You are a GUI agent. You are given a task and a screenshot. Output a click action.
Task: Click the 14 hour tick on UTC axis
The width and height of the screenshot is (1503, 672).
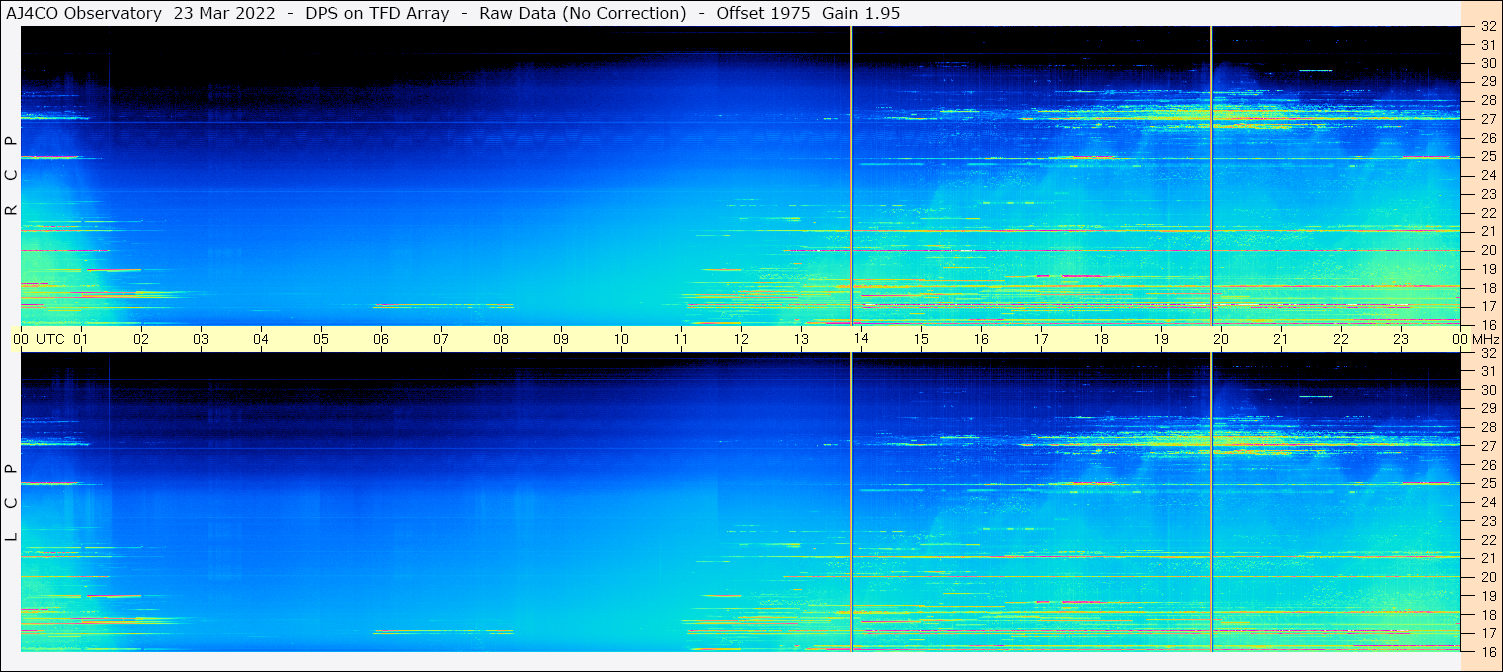point(861,339)
